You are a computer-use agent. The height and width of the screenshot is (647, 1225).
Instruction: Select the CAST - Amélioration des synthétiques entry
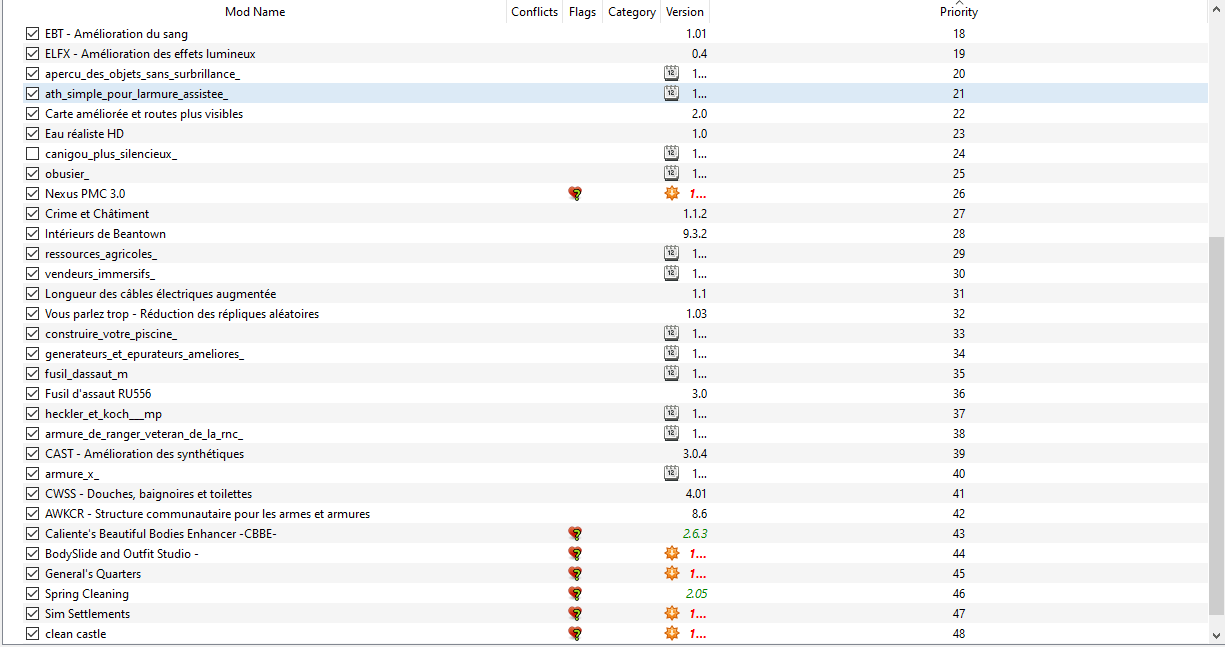pos(144,454)
